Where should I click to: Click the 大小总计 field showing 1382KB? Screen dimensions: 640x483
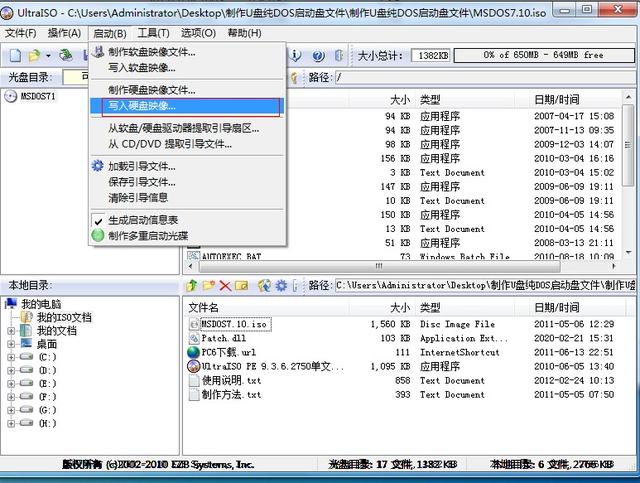[x=431, y=56]
